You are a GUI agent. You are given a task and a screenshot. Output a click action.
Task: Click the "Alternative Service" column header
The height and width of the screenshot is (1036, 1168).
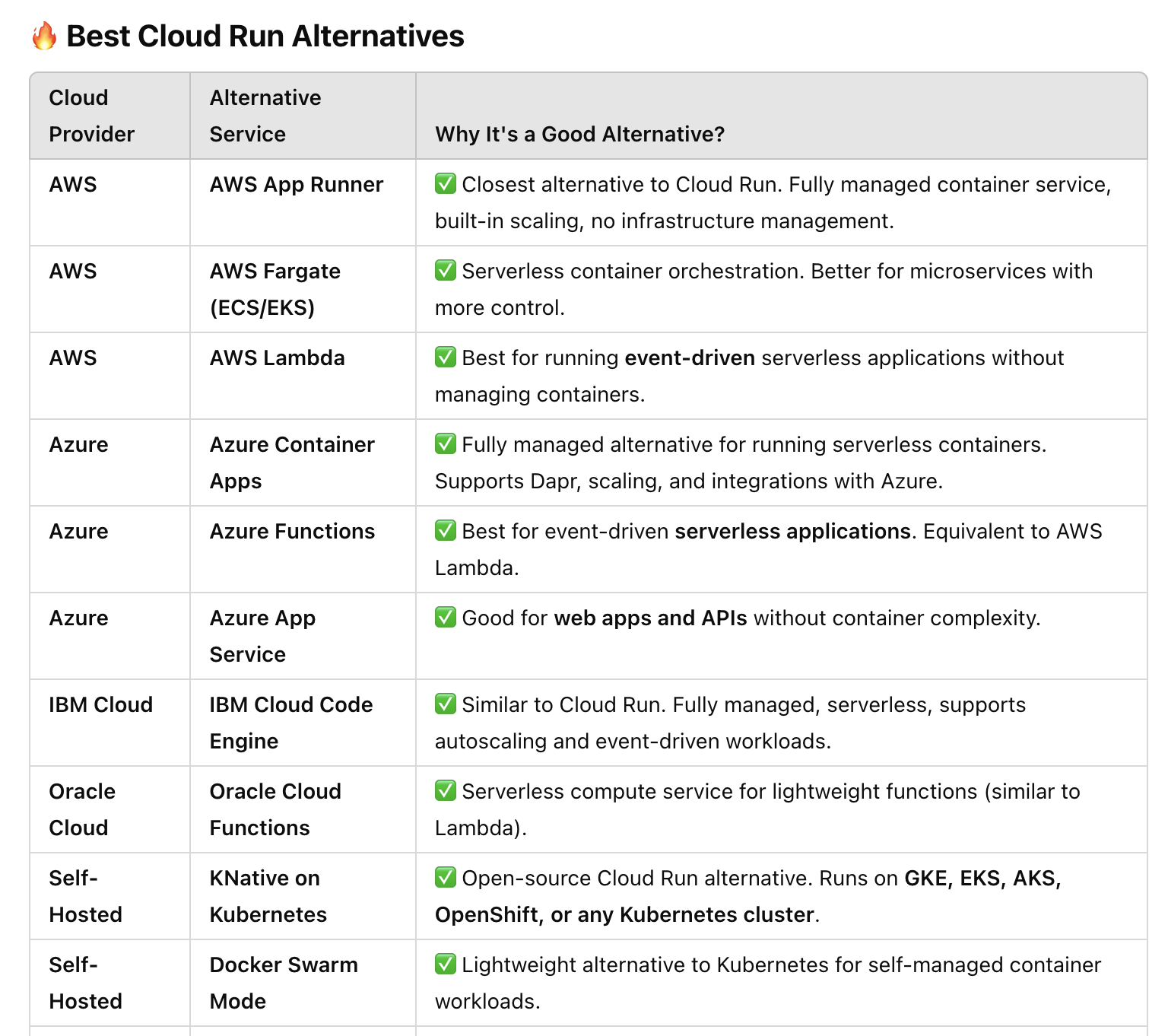click(265, 116)
